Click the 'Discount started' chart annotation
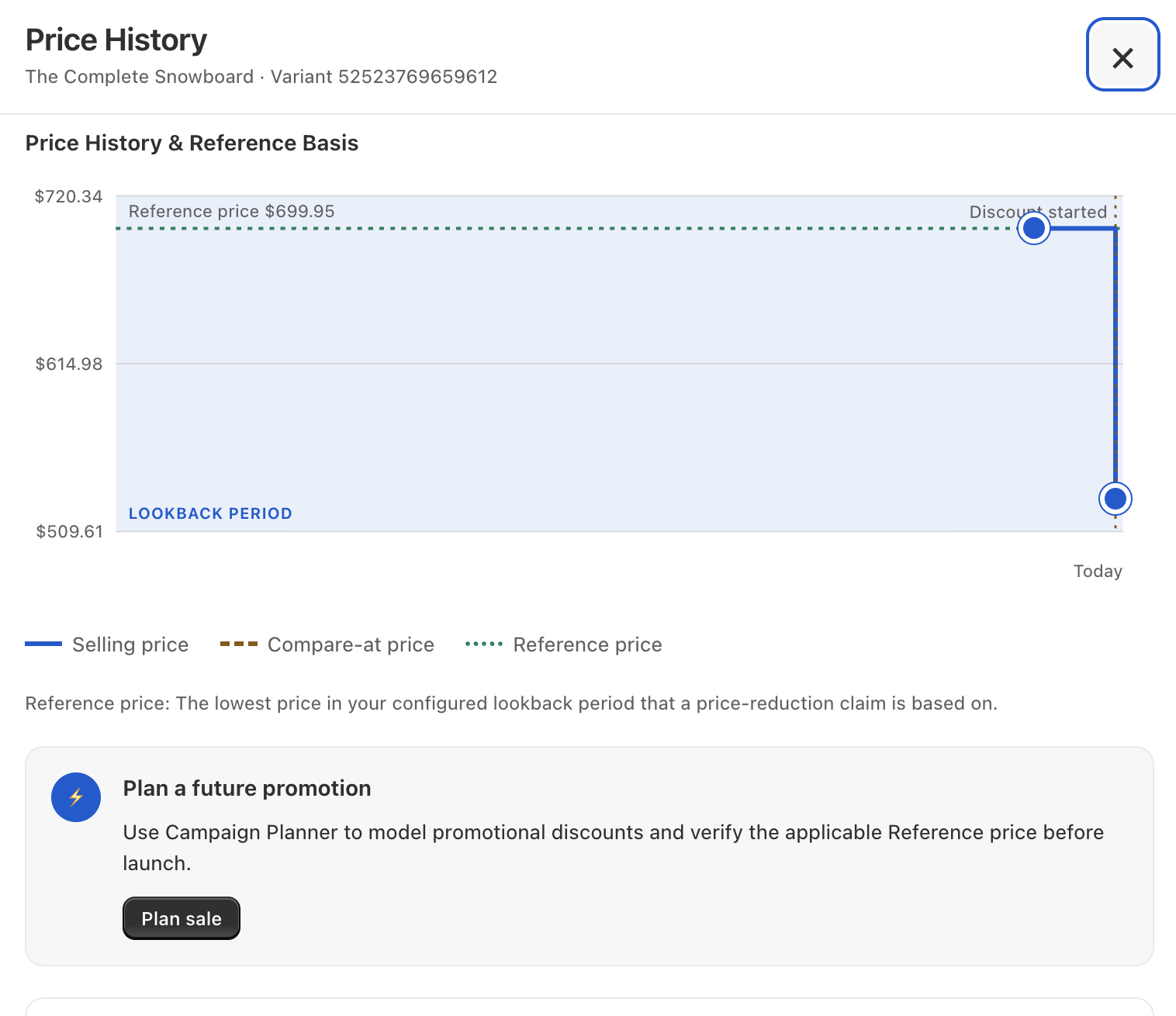This screenshot has width=1176, height=1016. pos(1038,212)
